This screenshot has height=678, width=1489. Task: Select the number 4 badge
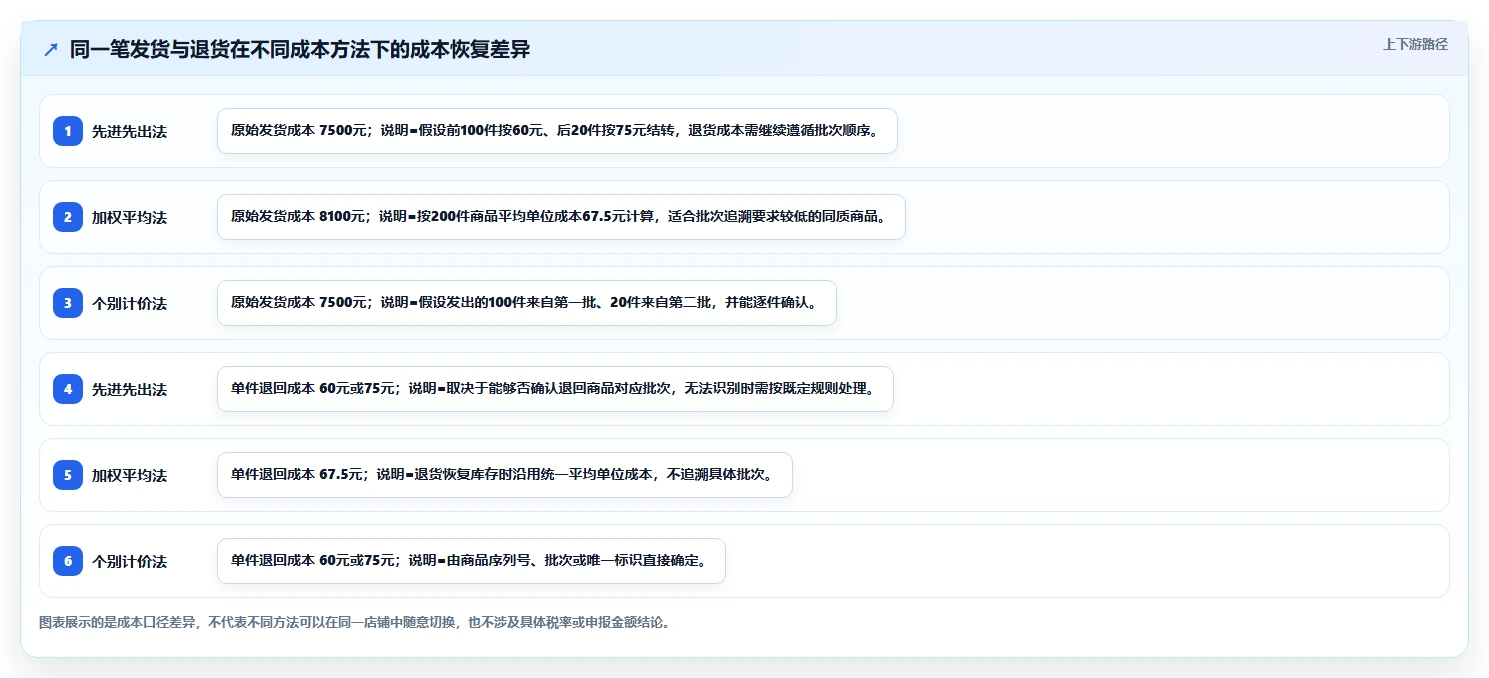coord(68,389)
